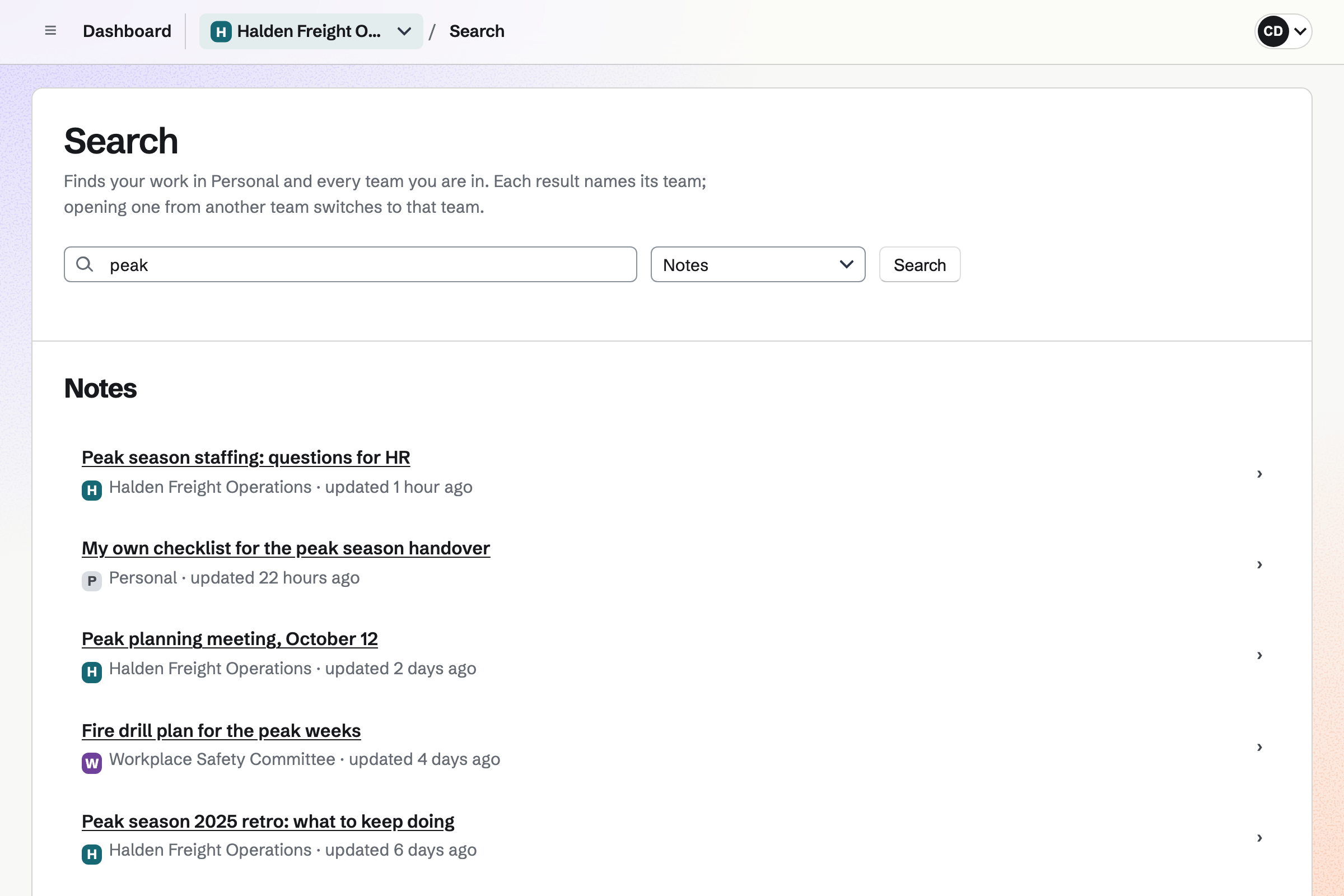Click the Notes results section heading

coord(101,389)
